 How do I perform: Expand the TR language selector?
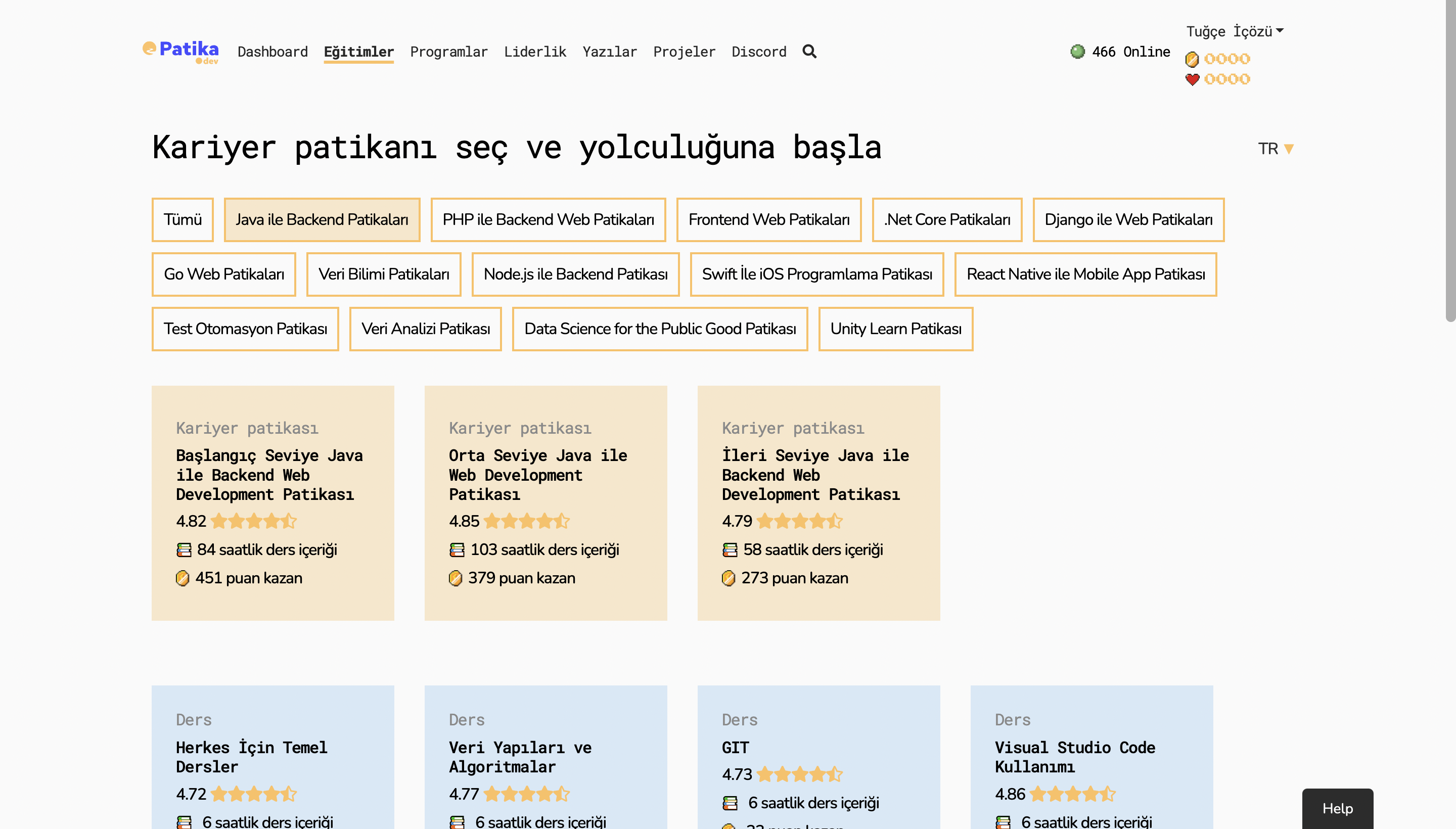(x=1276, y=149)
